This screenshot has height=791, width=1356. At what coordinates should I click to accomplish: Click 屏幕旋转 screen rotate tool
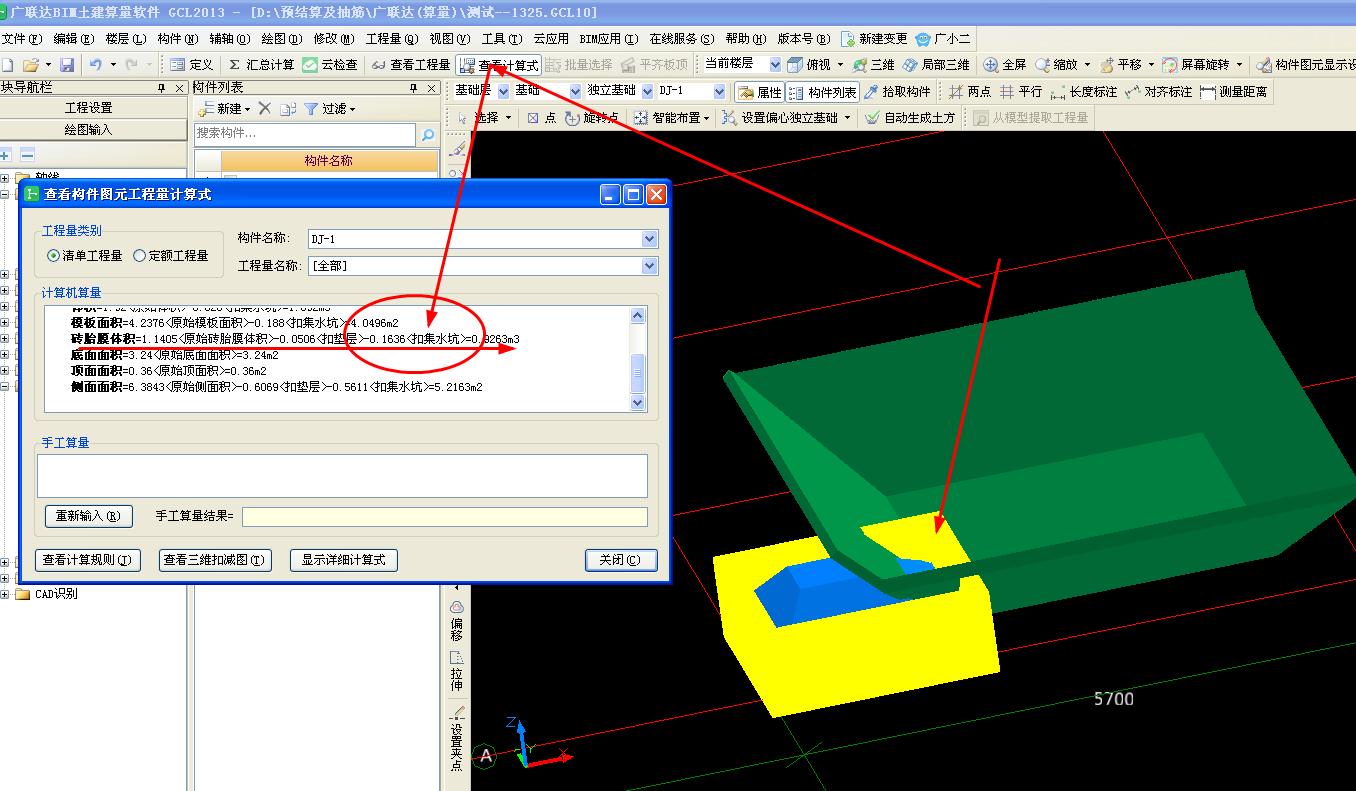[1197, 64]
